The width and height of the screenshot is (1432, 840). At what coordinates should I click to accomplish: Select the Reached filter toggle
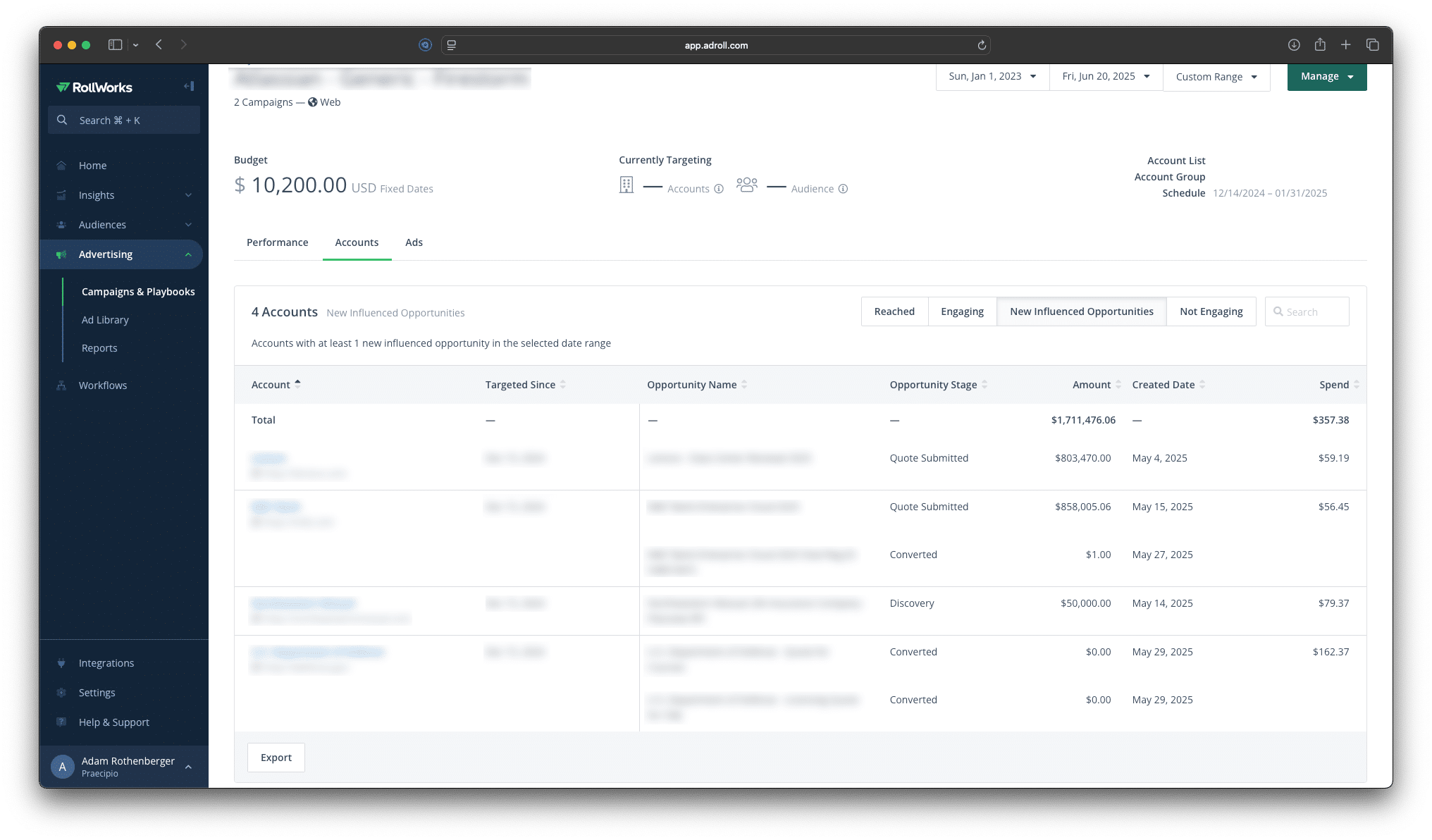click(x=894, y=311)
